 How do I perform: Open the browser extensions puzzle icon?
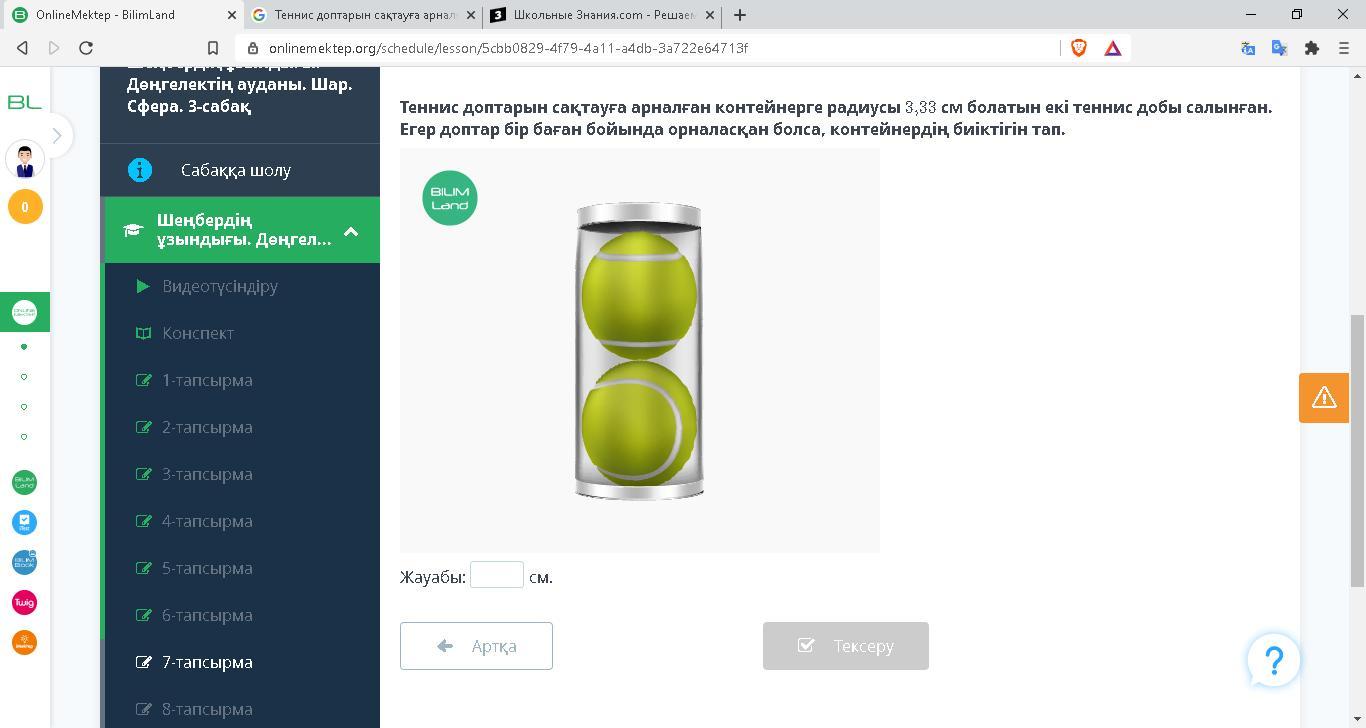(x=1311, y=48)
